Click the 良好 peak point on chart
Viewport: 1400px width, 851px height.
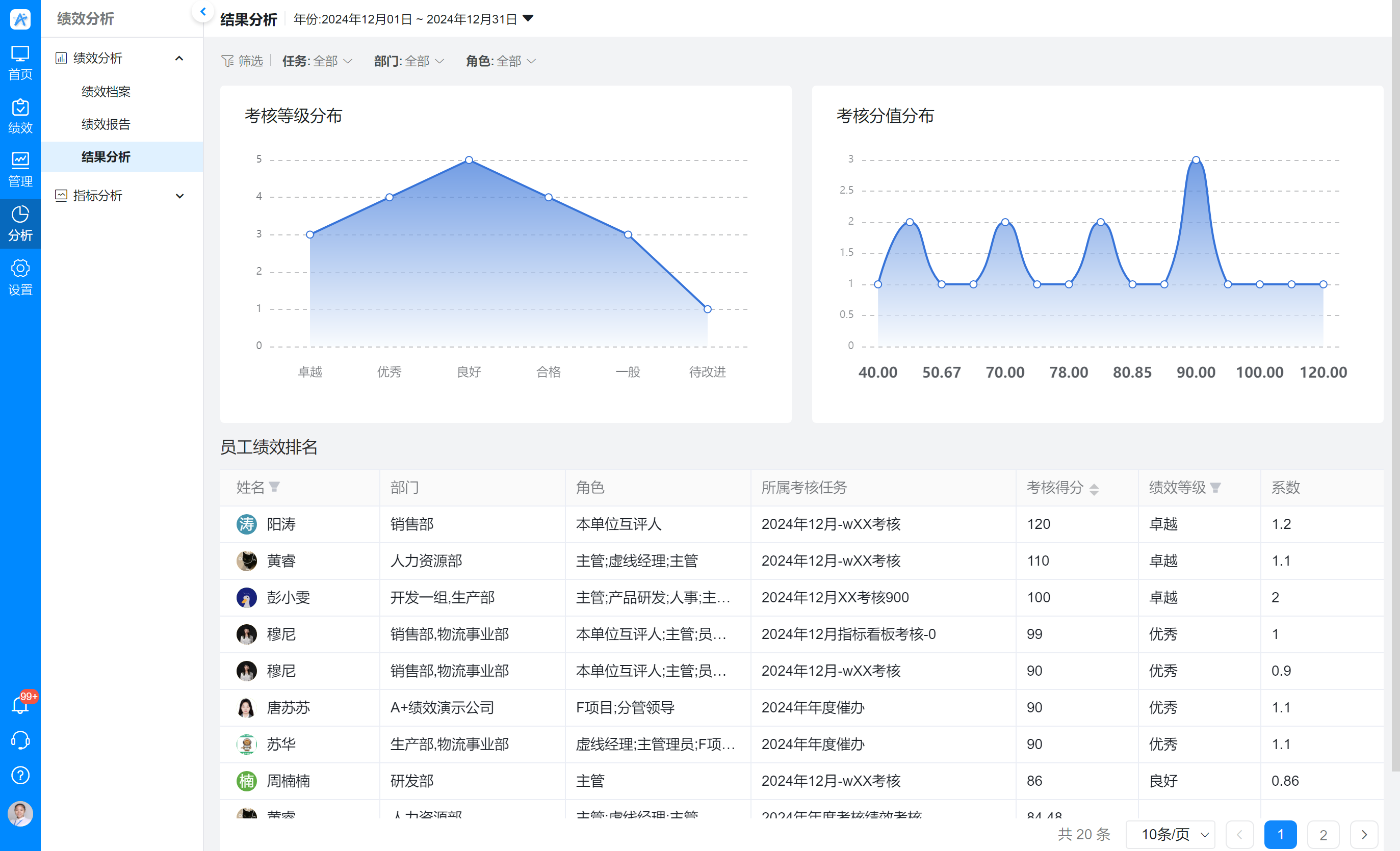(x=469, y=159)
